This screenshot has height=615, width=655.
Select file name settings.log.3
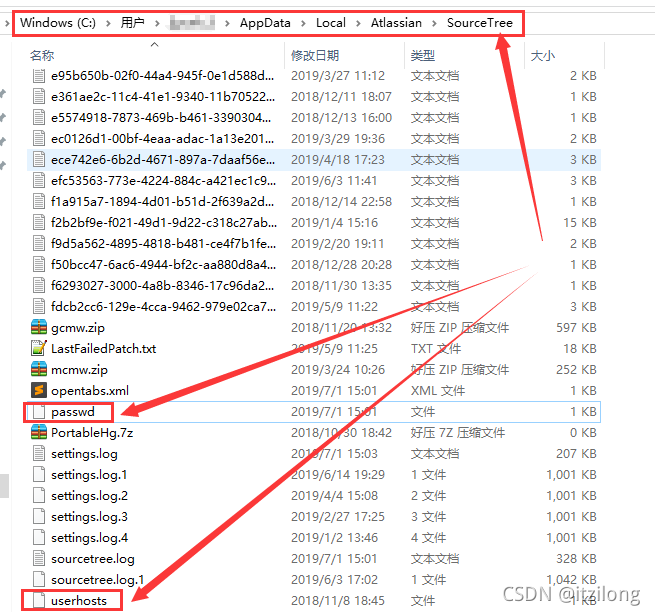[x=89, y=517]
